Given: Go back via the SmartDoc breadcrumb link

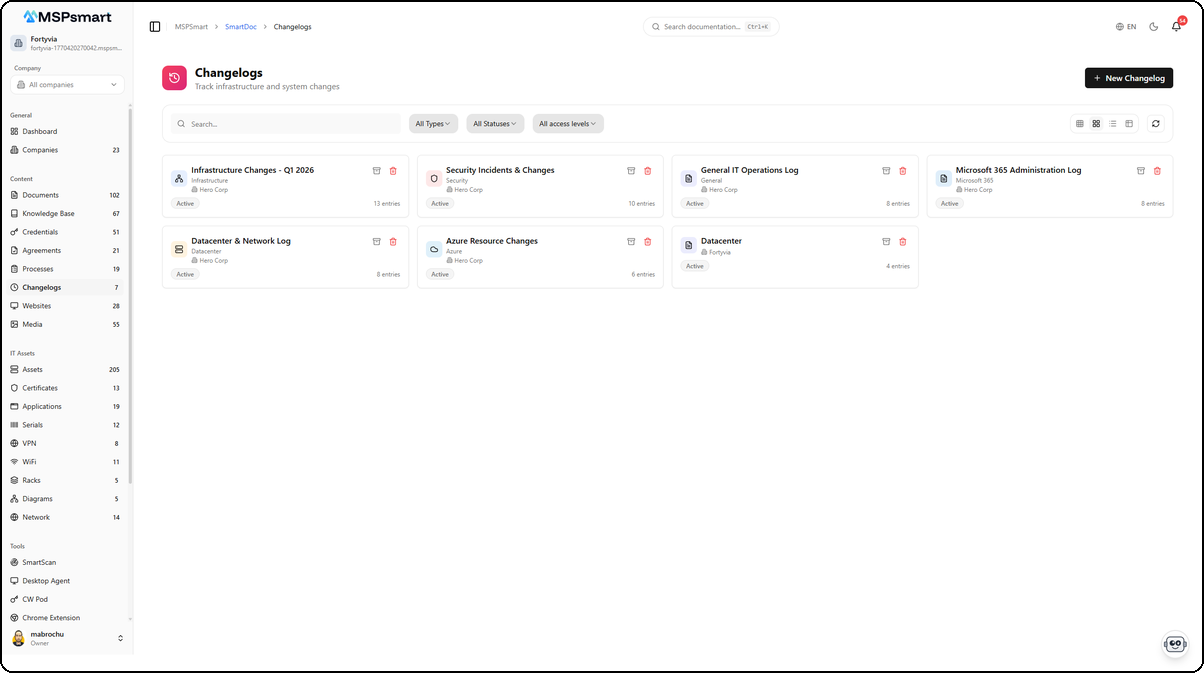Looking at the screenshot, I should pyautogui.click(x=239, y=27).
